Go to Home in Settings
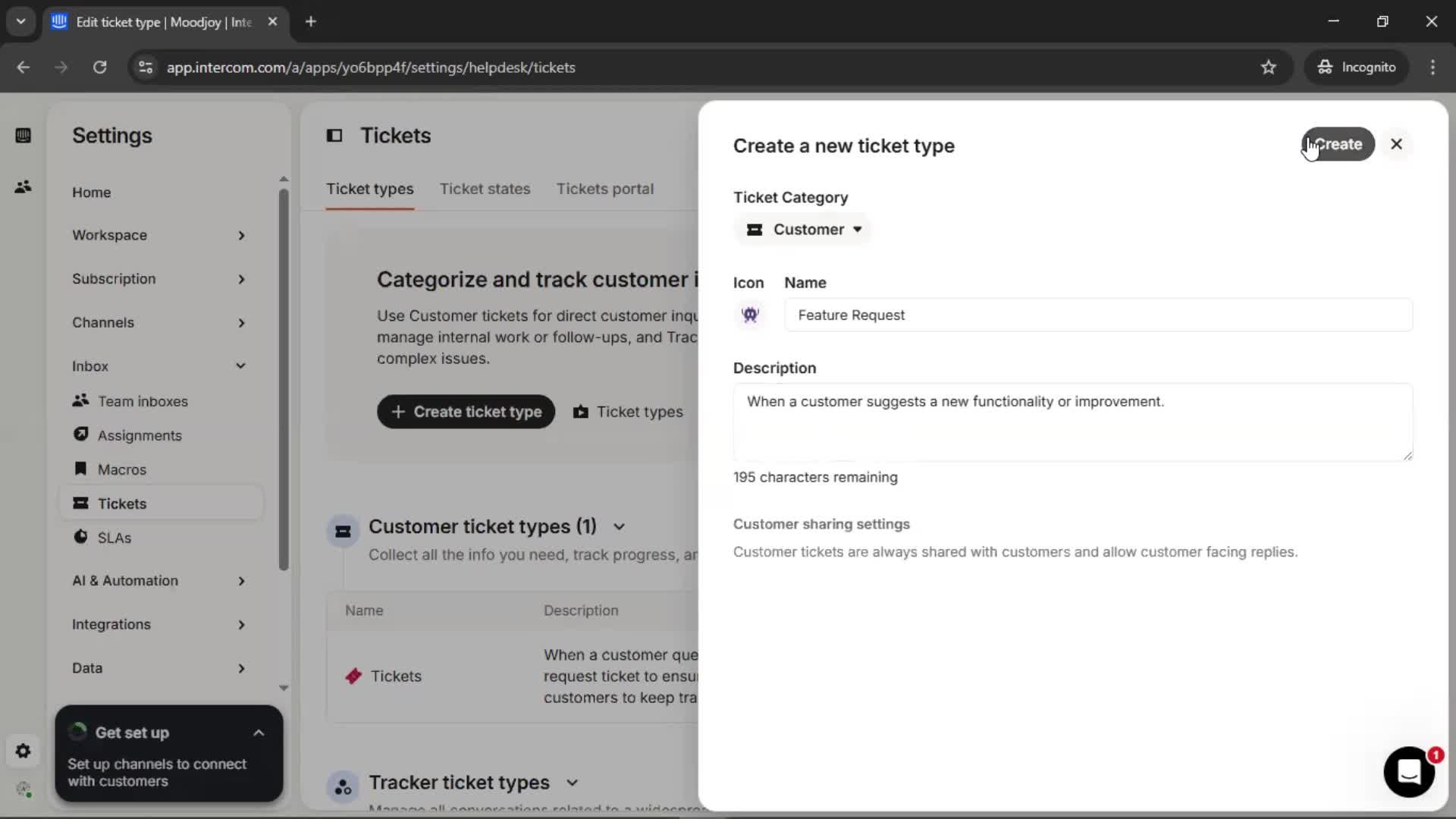The image size is (1456, 819). 92,193
